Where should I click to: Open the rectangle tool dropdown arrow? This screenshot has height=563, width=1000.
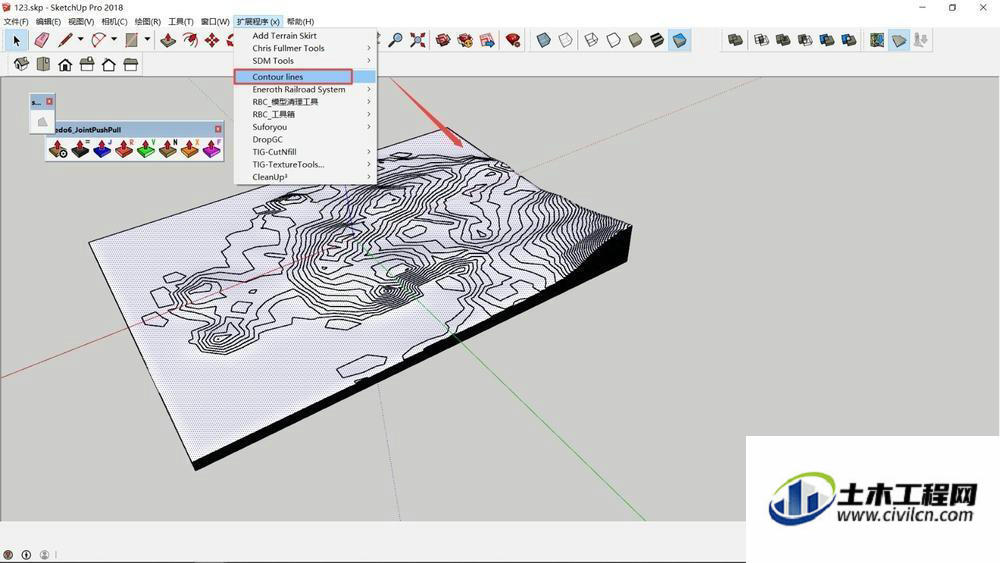(147, 40)
